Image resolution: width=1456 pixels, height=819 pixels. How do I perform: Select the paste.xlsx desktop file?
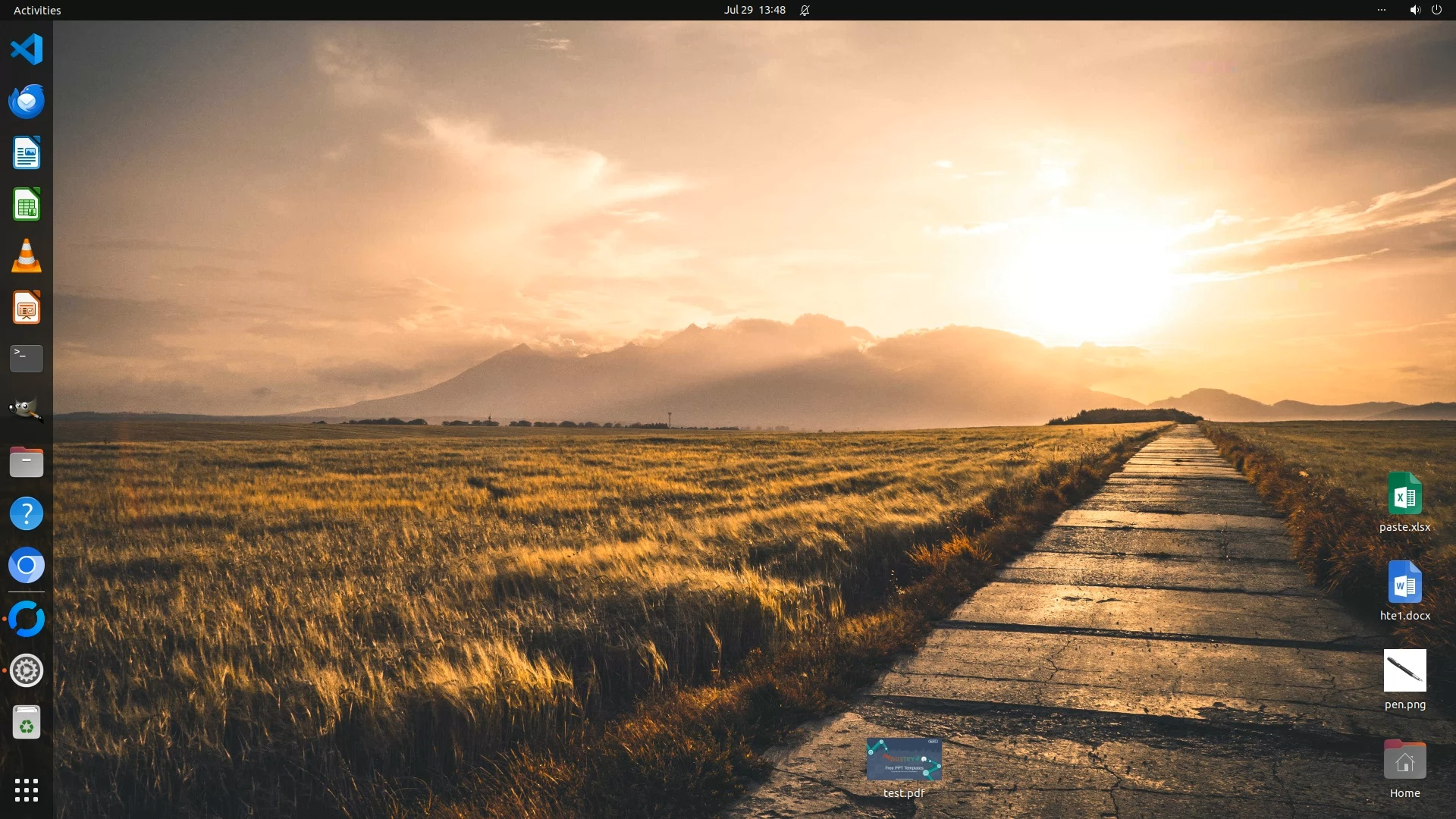click(x=1404, y=494)
